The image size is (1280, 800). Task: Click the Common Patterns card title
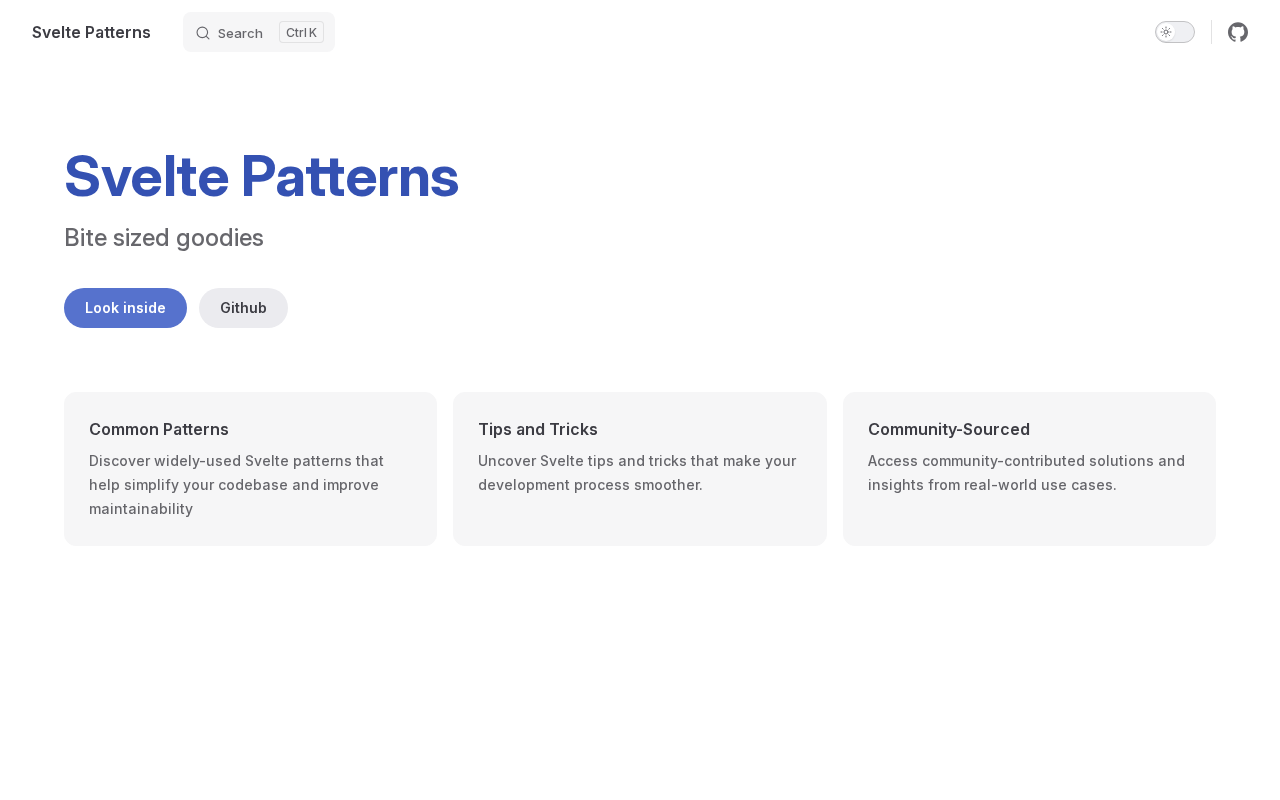coord(159,429)
